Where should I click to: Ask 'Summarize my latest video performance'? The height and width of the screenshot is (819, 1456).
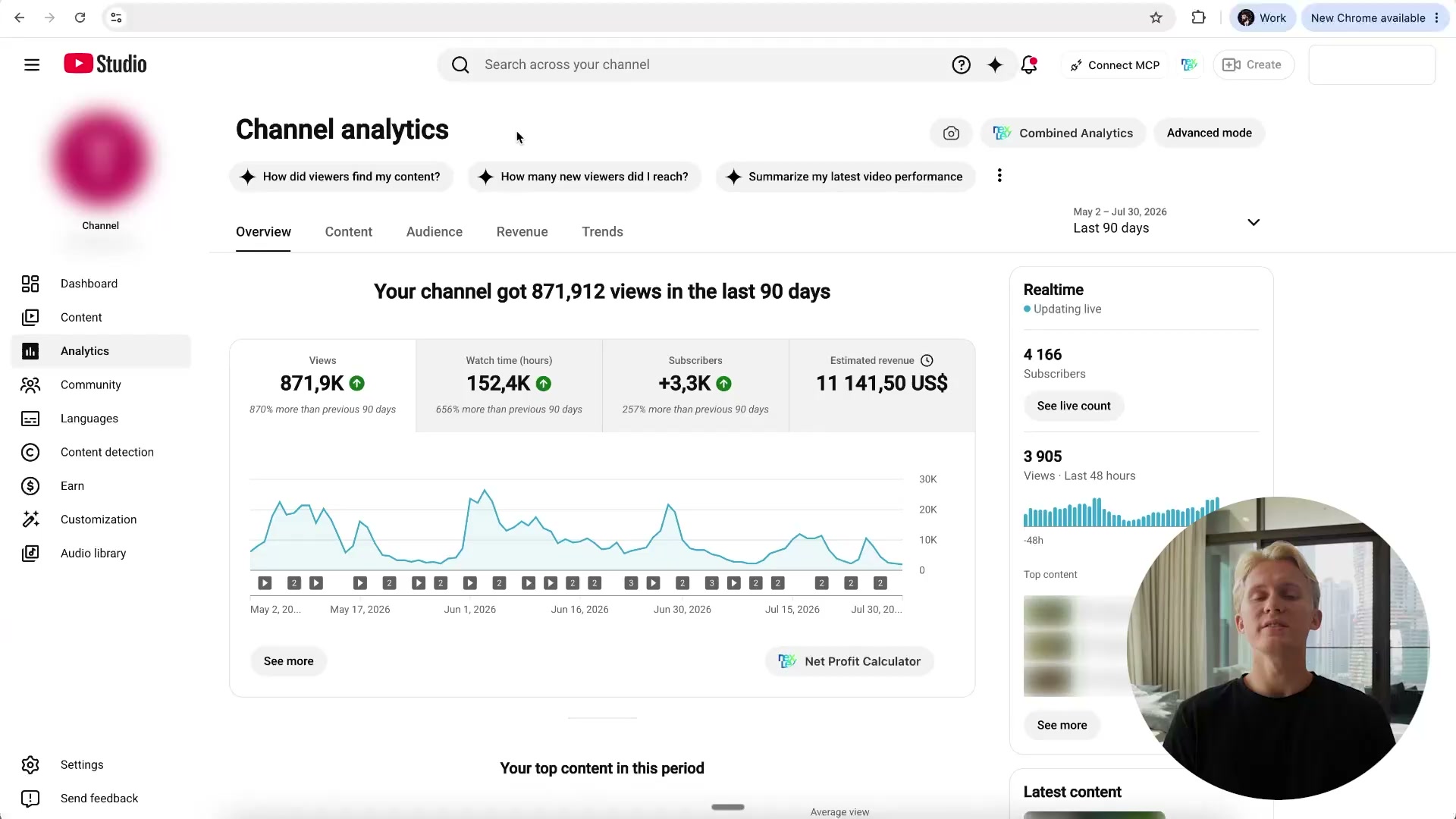pyautogui.click(x=846, y=177)
